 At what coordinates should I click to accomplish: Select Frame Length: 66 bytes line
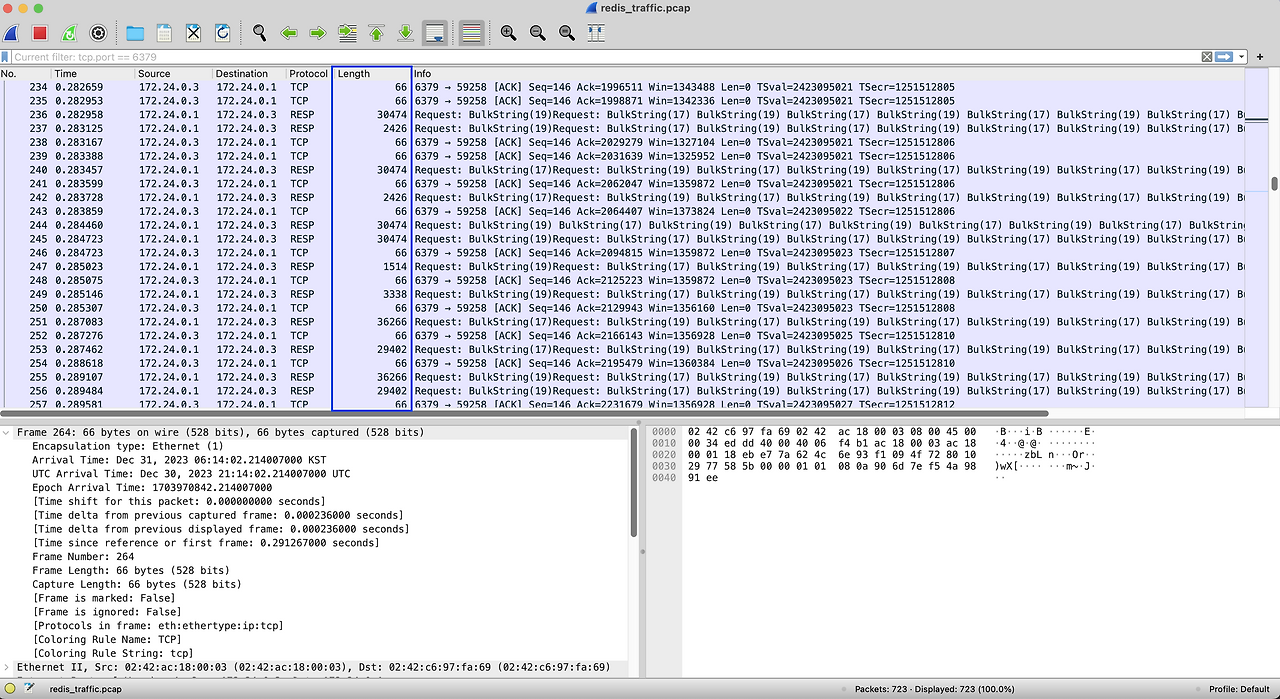131,571
